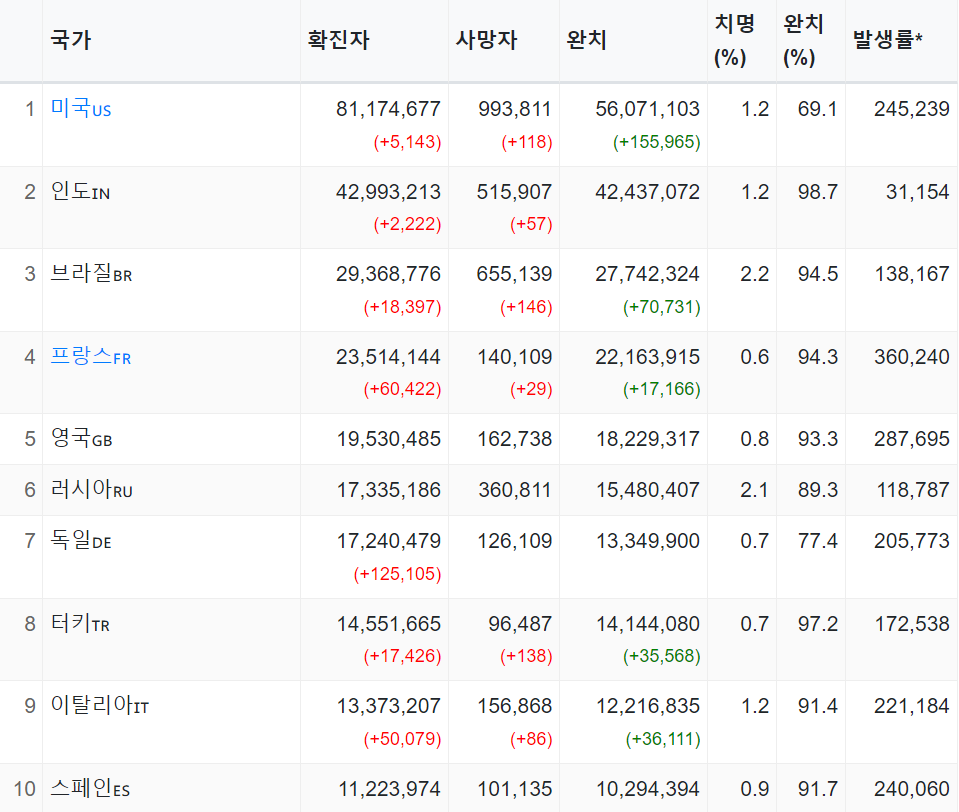Click Spain's deaths value 101,135
959x812 pixels.
pyautogui.click(x=515, y=789)
